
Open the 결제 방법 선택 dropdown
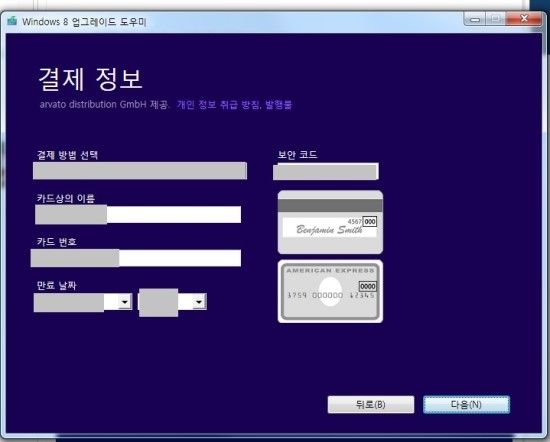point(140,171)
